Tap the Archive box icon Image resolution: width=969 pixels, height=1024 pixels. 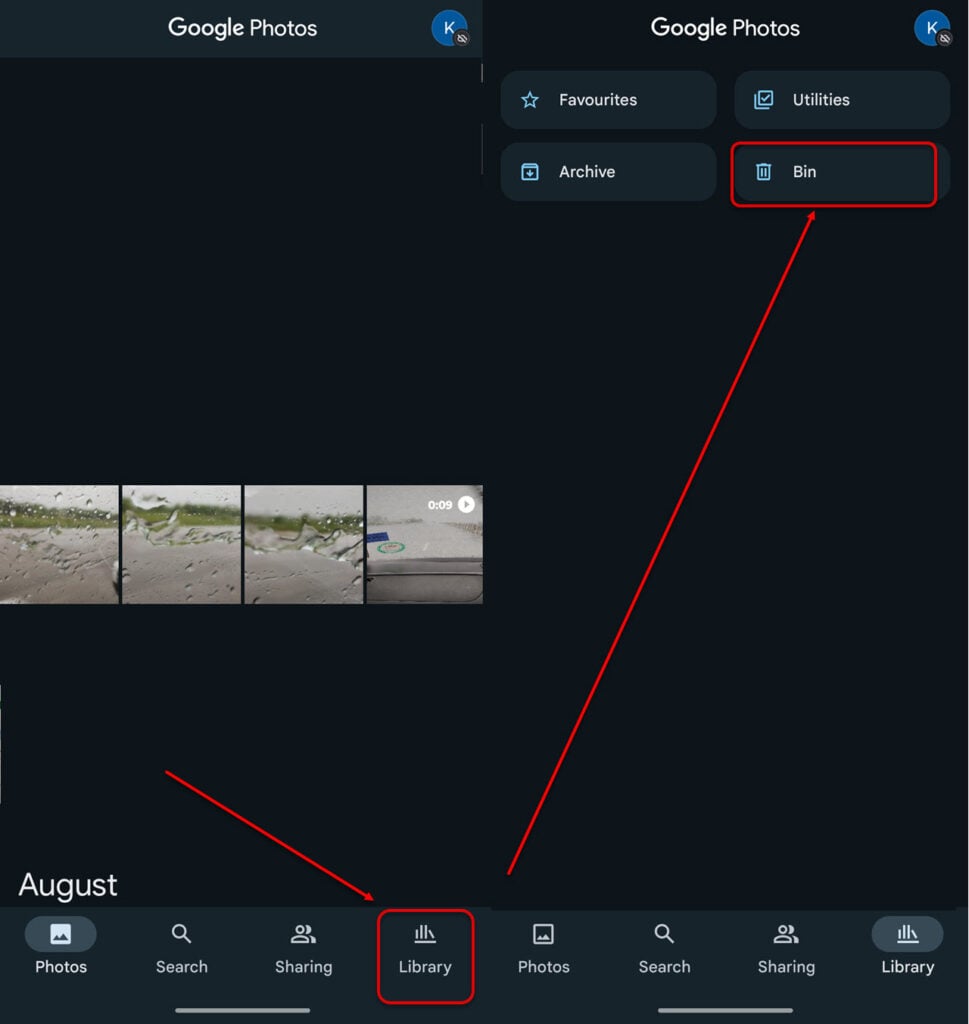530,172
